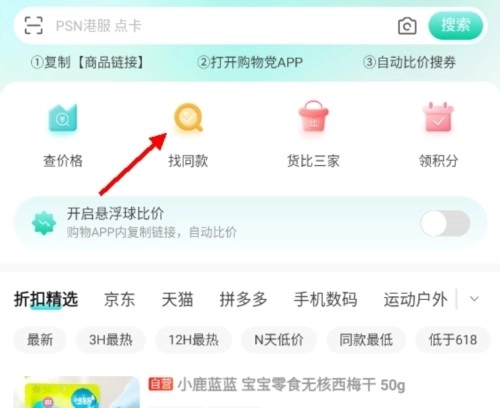Focus the PSN港服 点卡 search field
The height and width of the screenshot is (408, 500).
[x=220, y=26]
